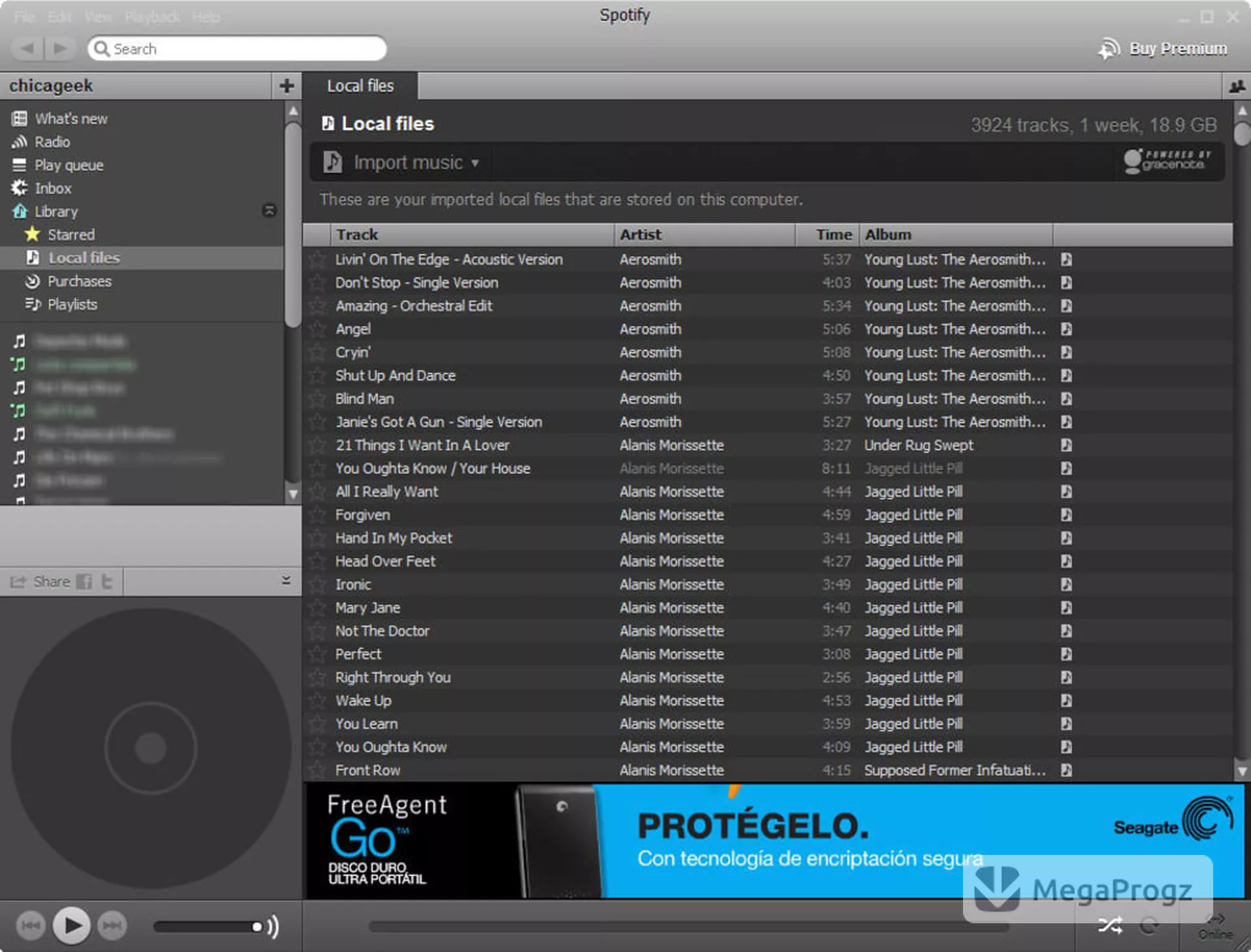
Task: Open the View menu
Action: [x=98, y=17]
